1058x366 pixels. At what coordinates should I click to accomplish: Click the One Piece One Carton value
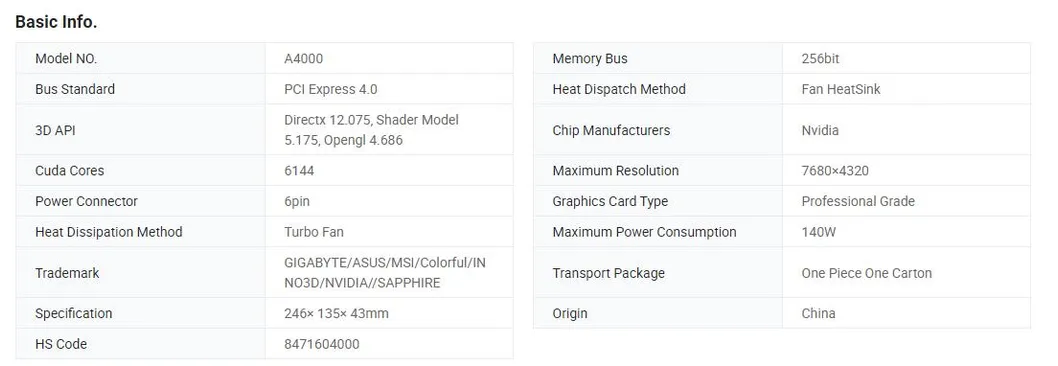click(x=866, y=273)
